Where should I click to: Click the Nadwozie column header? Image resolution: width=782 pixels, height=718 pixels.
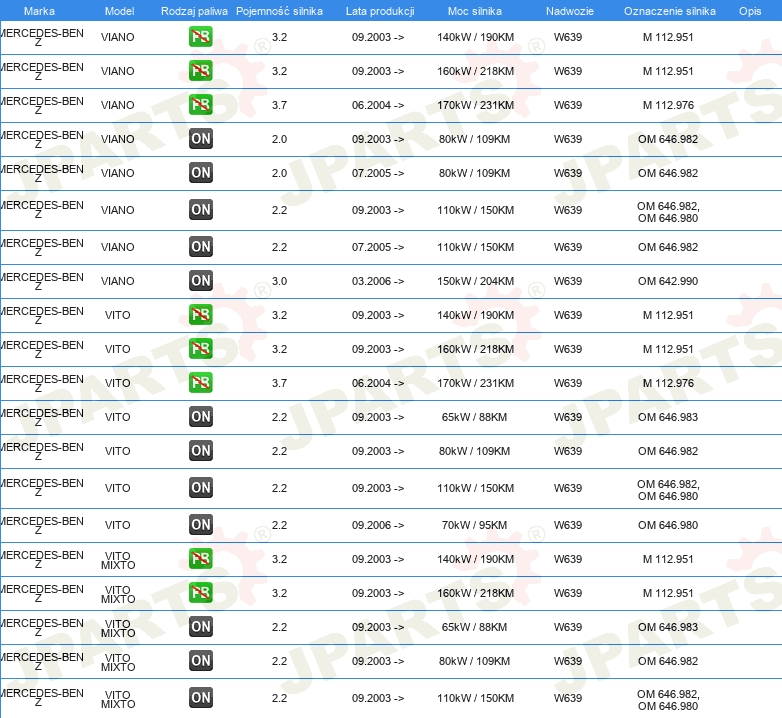click(570, 11)
